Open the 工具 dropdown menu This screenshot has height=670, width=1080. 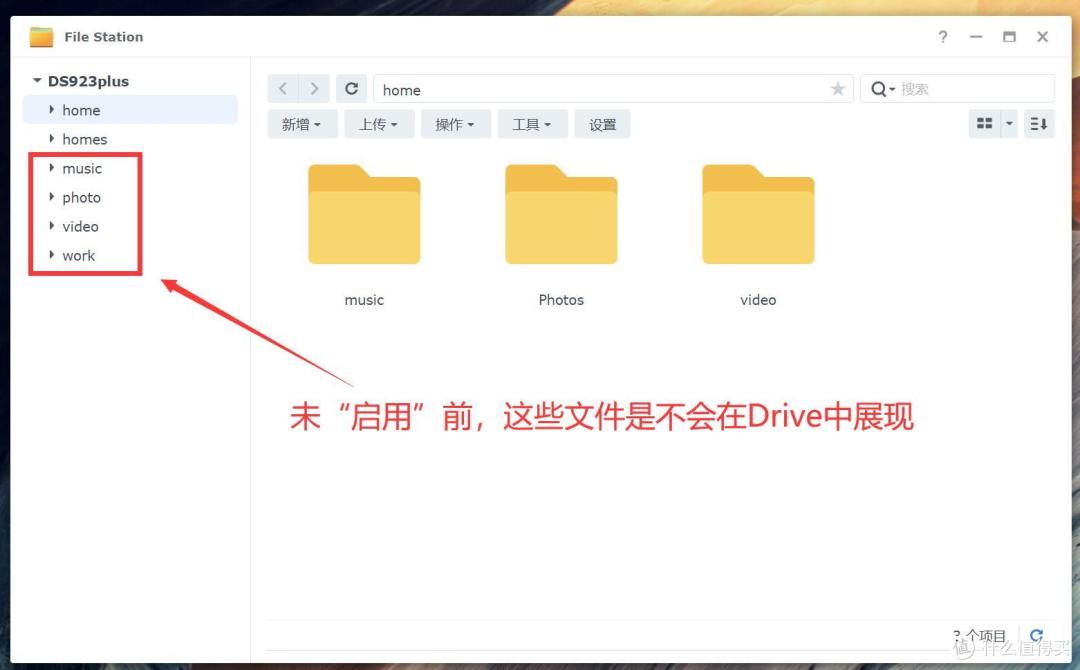pos(532,124)
